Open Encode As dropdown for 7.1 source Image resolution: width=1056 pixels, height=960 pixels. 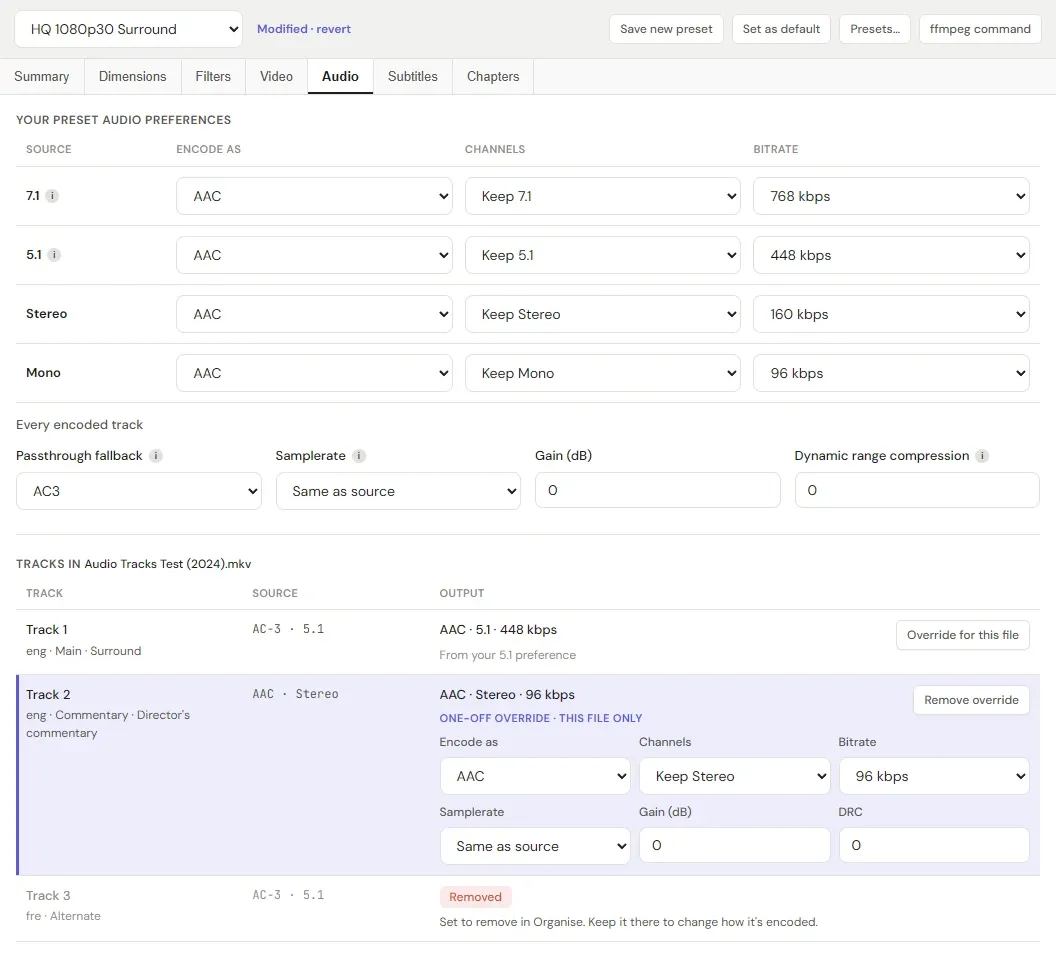pyautogui.click(x=315, y=196)
